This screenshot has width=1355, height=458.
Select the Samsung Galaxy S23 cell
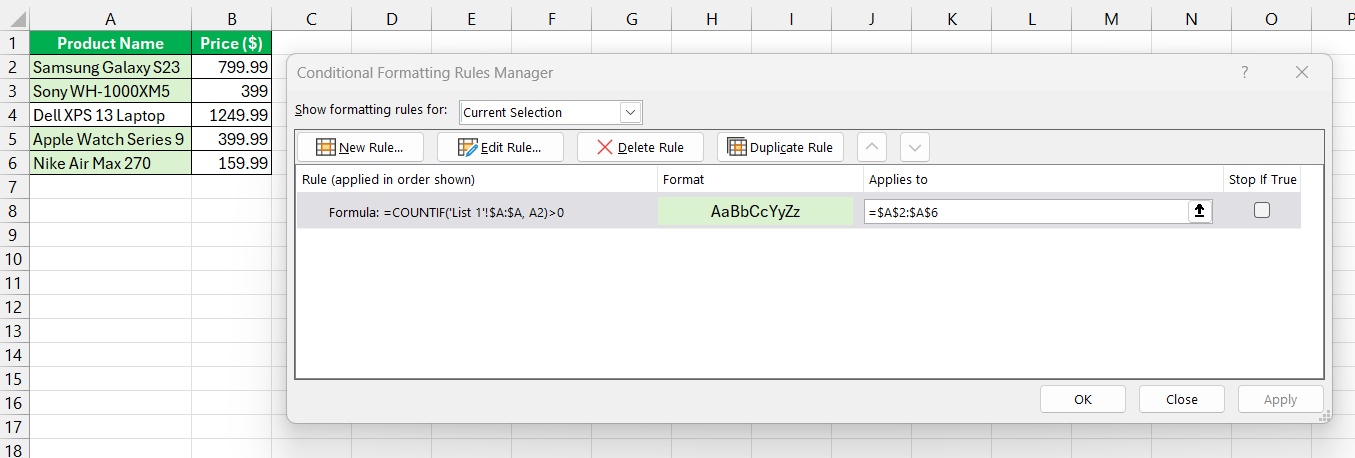[110, 67]
